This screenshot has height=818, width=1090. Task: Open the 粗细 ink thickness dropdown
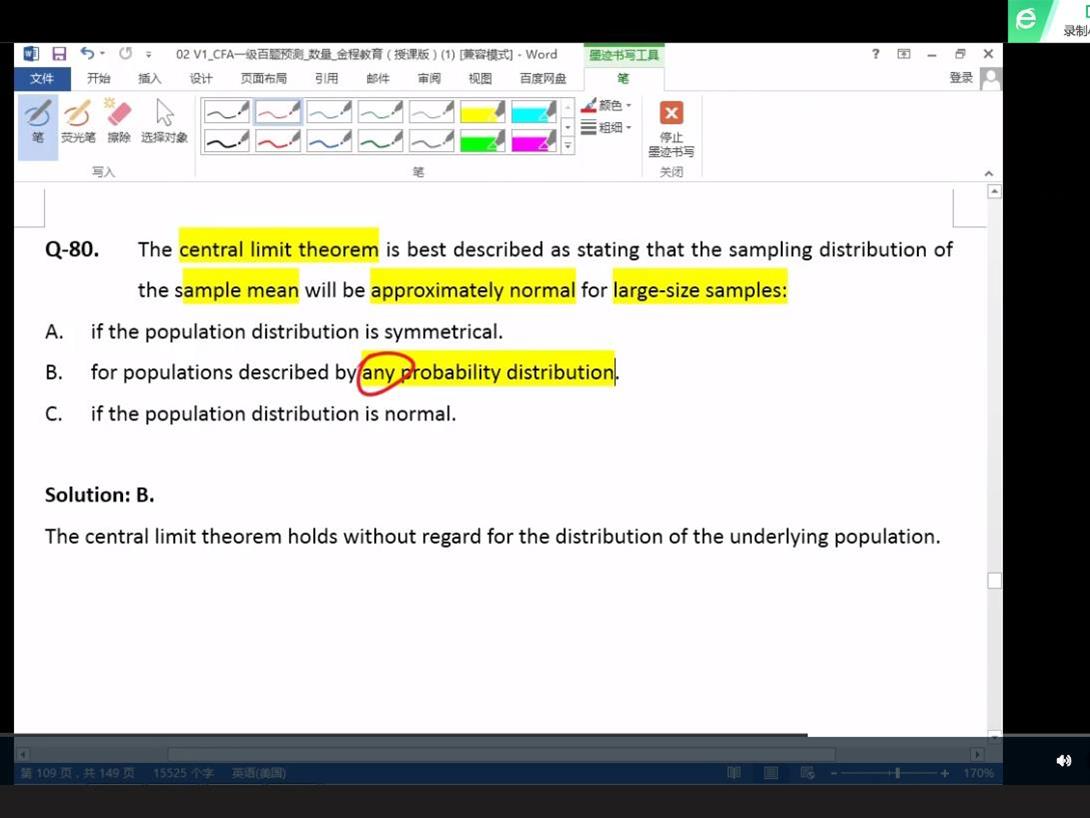tap(606, 127)
